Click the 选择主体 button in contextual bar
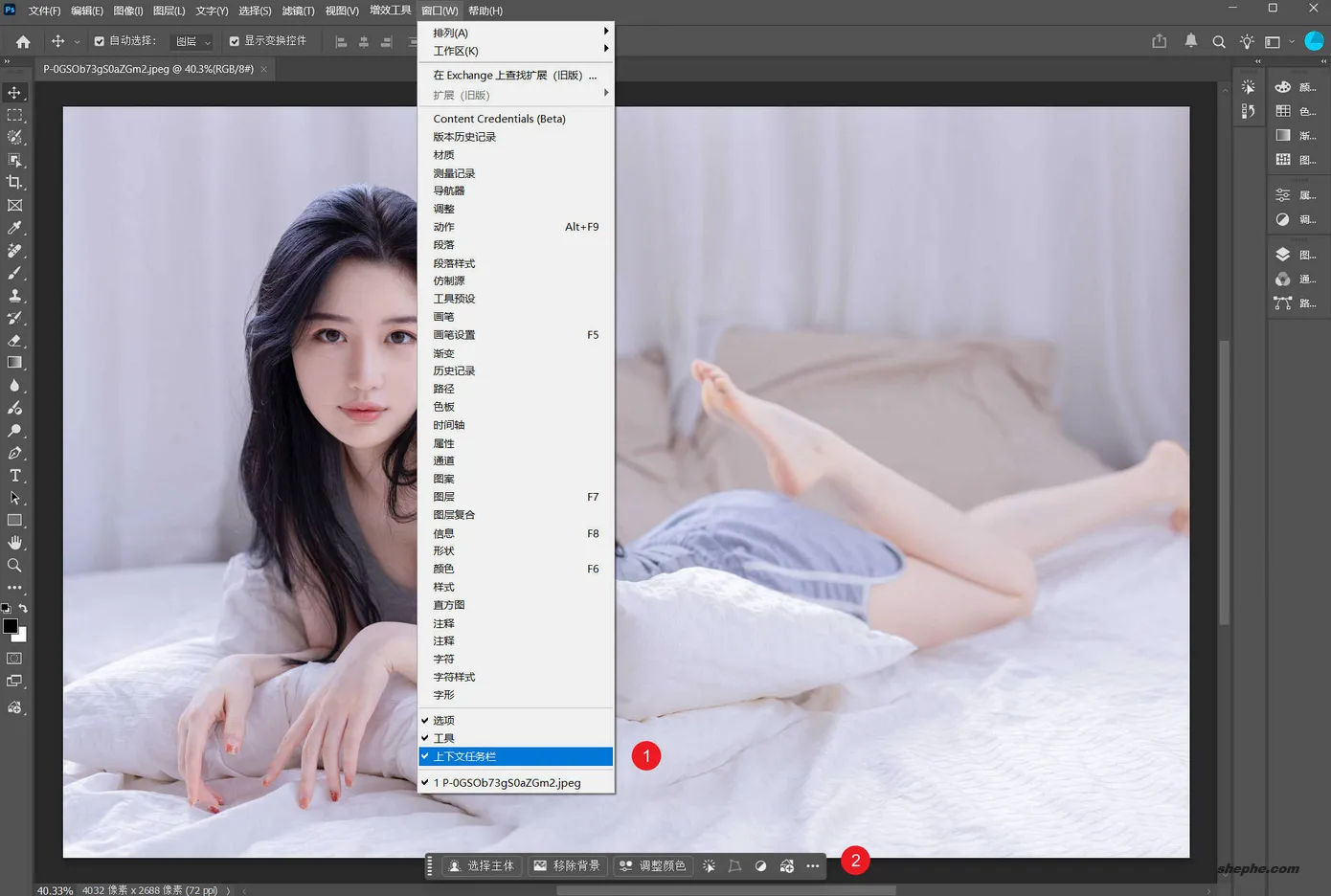 (x=481, y=865)
